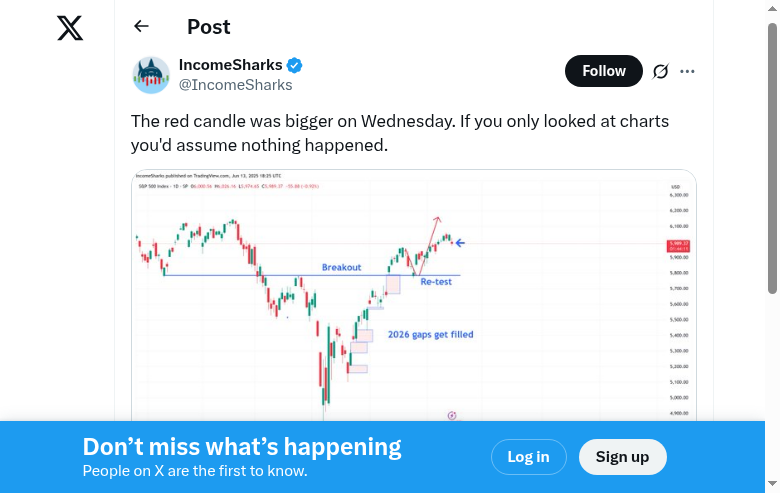Open the IncomeSharks display name link
780x493 pixels.
(230, 65)
